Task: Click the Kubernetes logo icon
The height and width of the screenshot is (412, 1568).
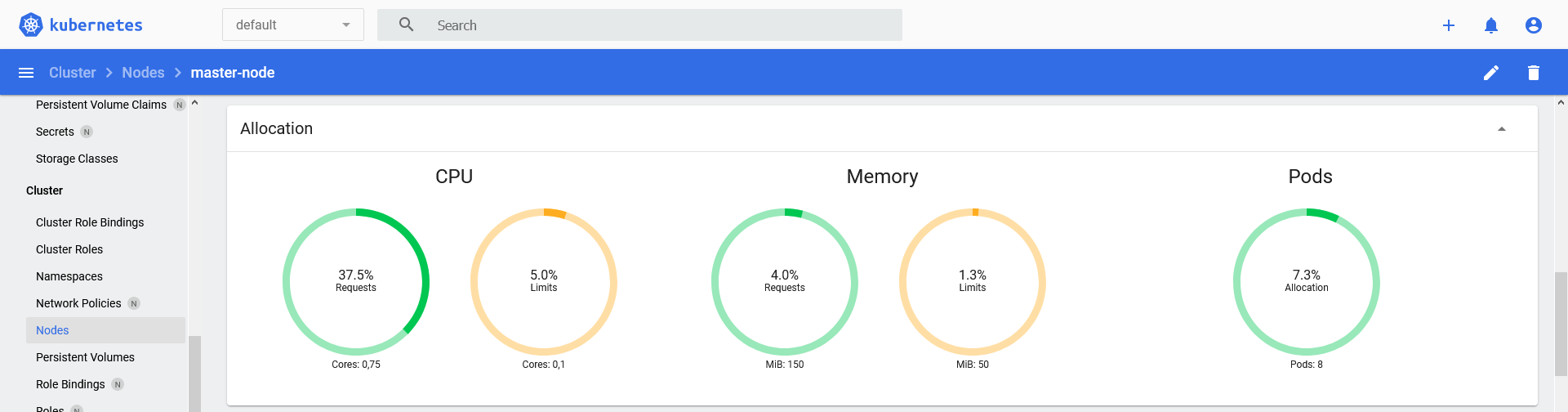Action: tap(31, 25)
